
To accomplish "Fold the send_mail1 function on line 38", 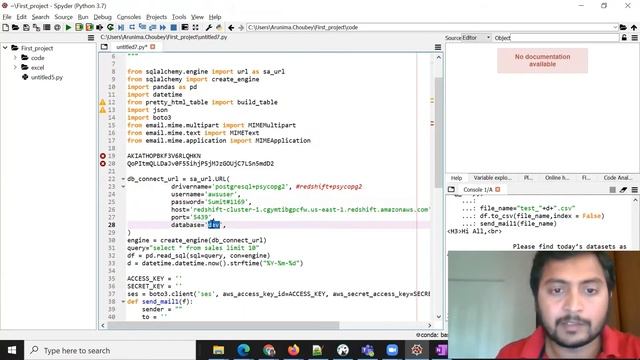I will pyautogui.click(x=123, y=302).
